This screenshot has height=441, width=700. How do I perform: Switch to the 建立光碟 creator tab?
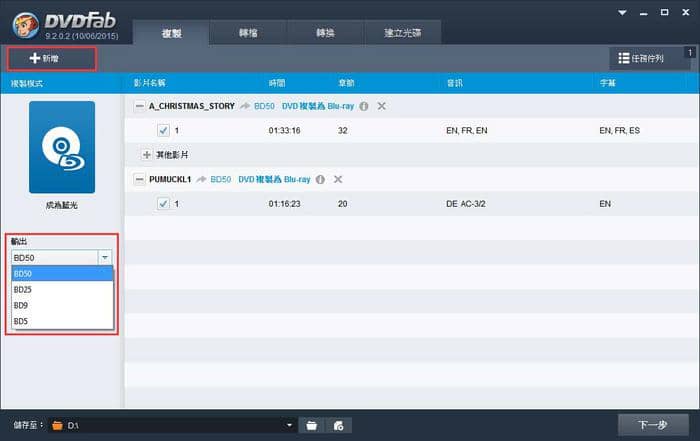click(x=403, y=33)
